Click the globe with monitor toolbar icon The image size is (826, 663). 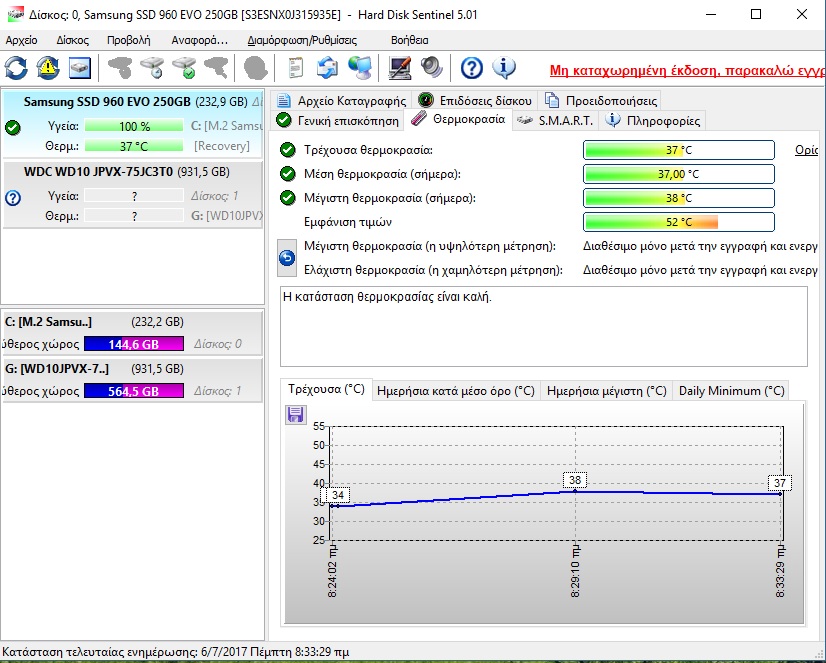[359, 68]
